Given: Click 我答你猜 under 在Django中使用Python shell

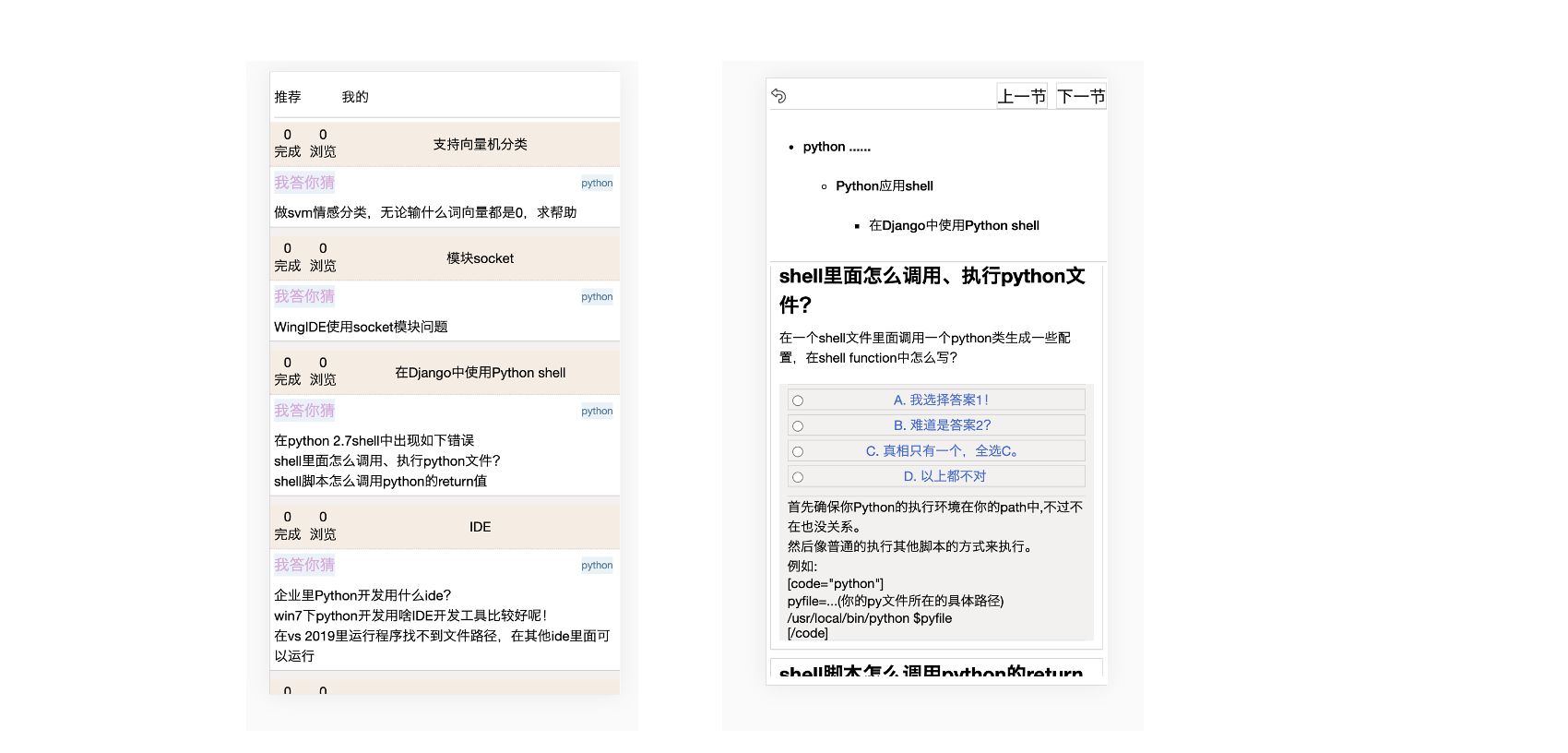Looking at the screenshot, I should 304,411.
